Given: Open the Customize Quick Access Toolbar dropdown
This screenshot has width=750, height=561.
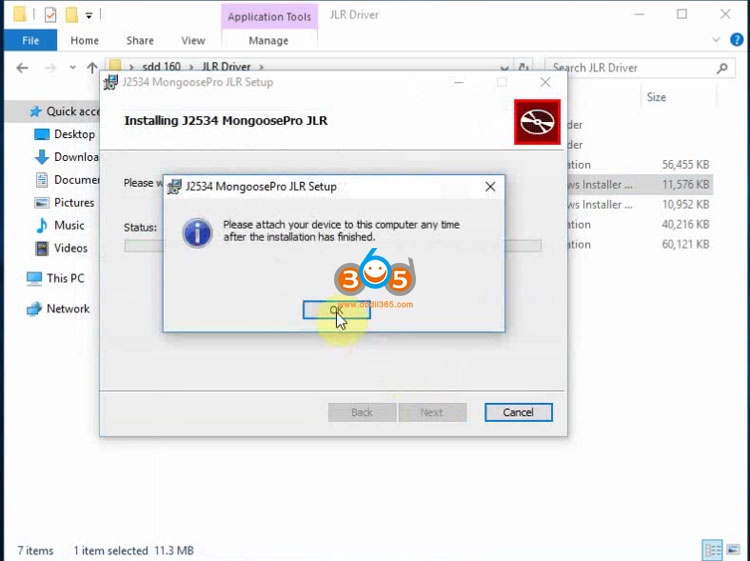Looking at the screenshot, I should click(88, 15).
